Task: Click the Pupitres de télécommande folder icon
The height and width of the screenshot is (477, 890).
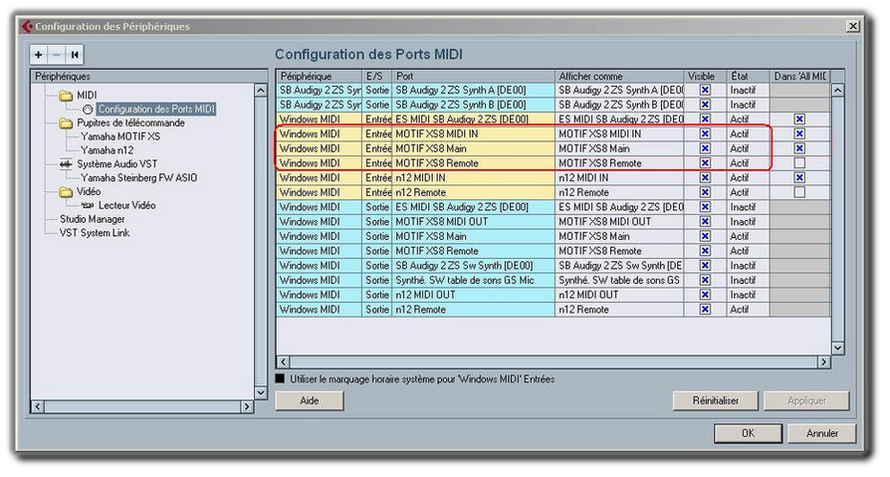Action: 66,123
